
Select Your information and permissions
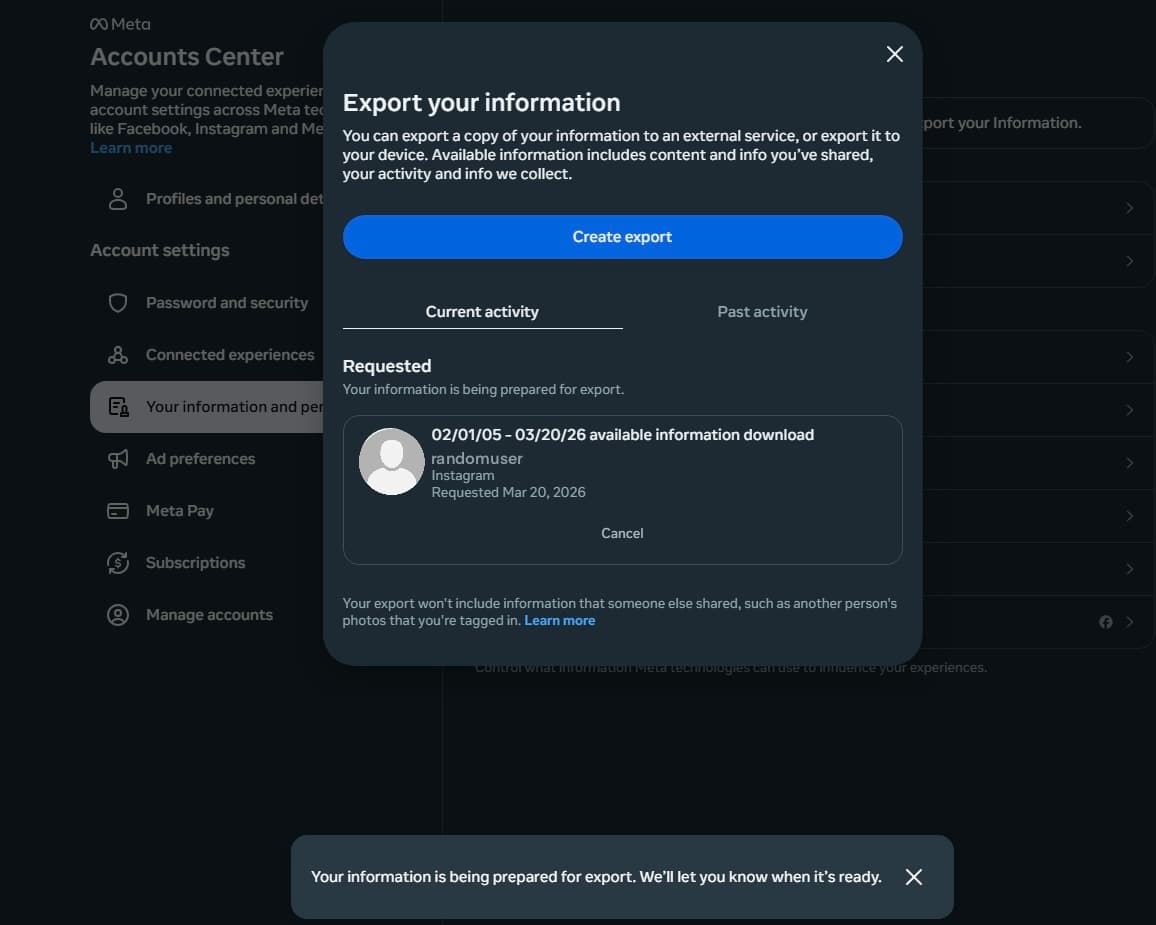207,407
